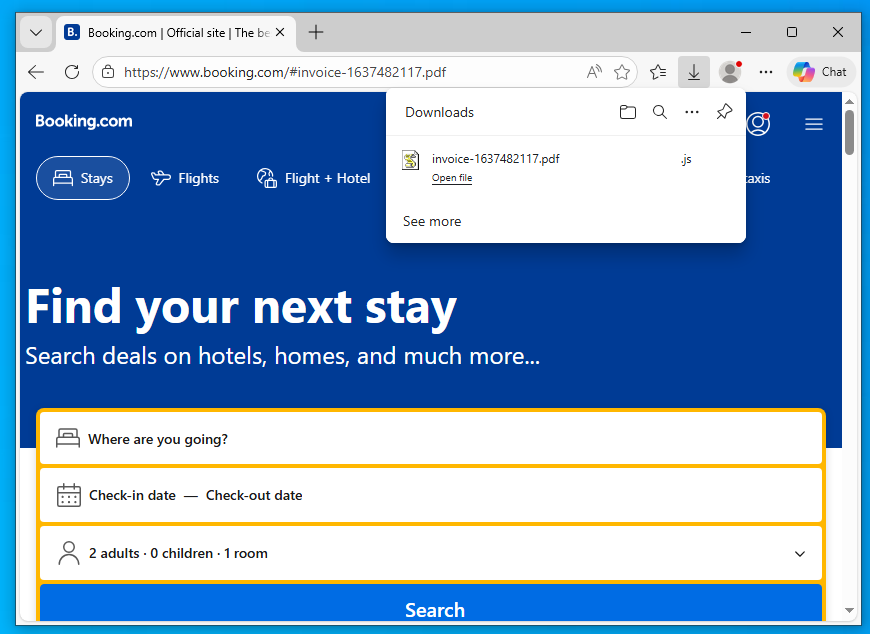Click Open file link under invoice

pos(452,178)
